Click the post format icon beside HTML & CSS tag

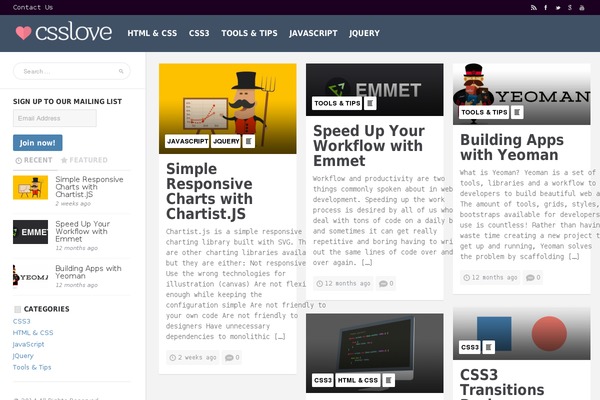point(388,380)
